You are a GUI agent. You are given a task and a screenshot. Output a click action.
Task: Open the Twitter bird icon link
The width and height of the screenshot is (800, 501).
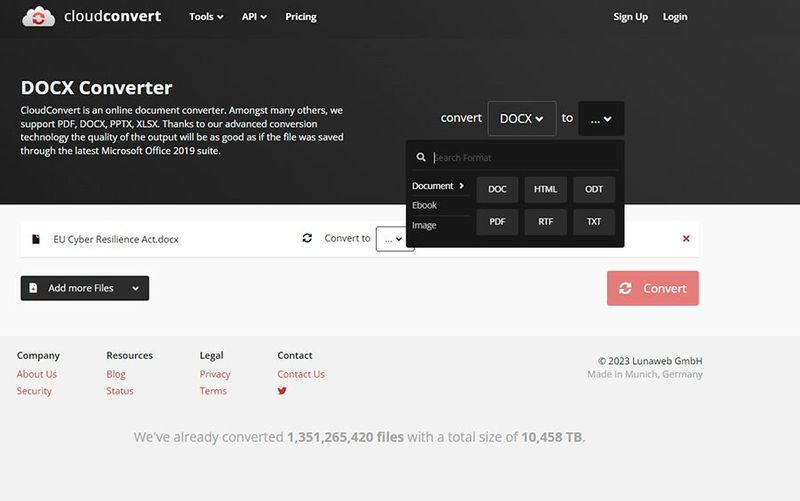coord(282,391)
